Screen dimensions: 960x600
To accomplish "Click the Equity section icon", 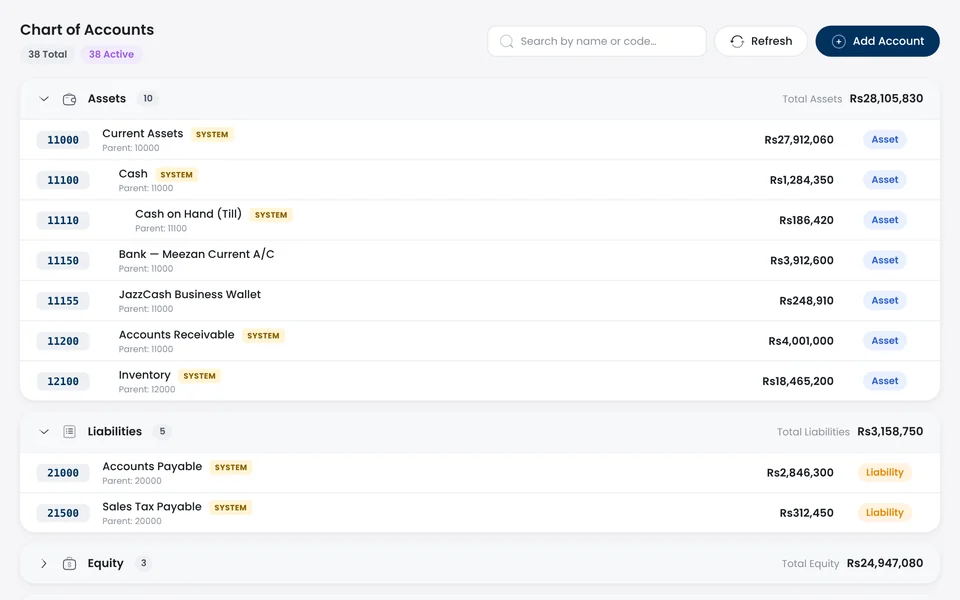I will 69,563.
